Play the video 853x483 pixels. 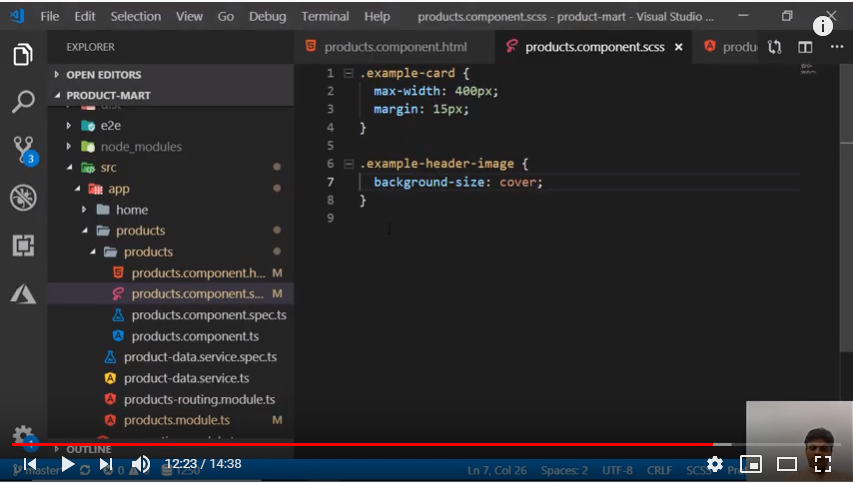[68, 464]
